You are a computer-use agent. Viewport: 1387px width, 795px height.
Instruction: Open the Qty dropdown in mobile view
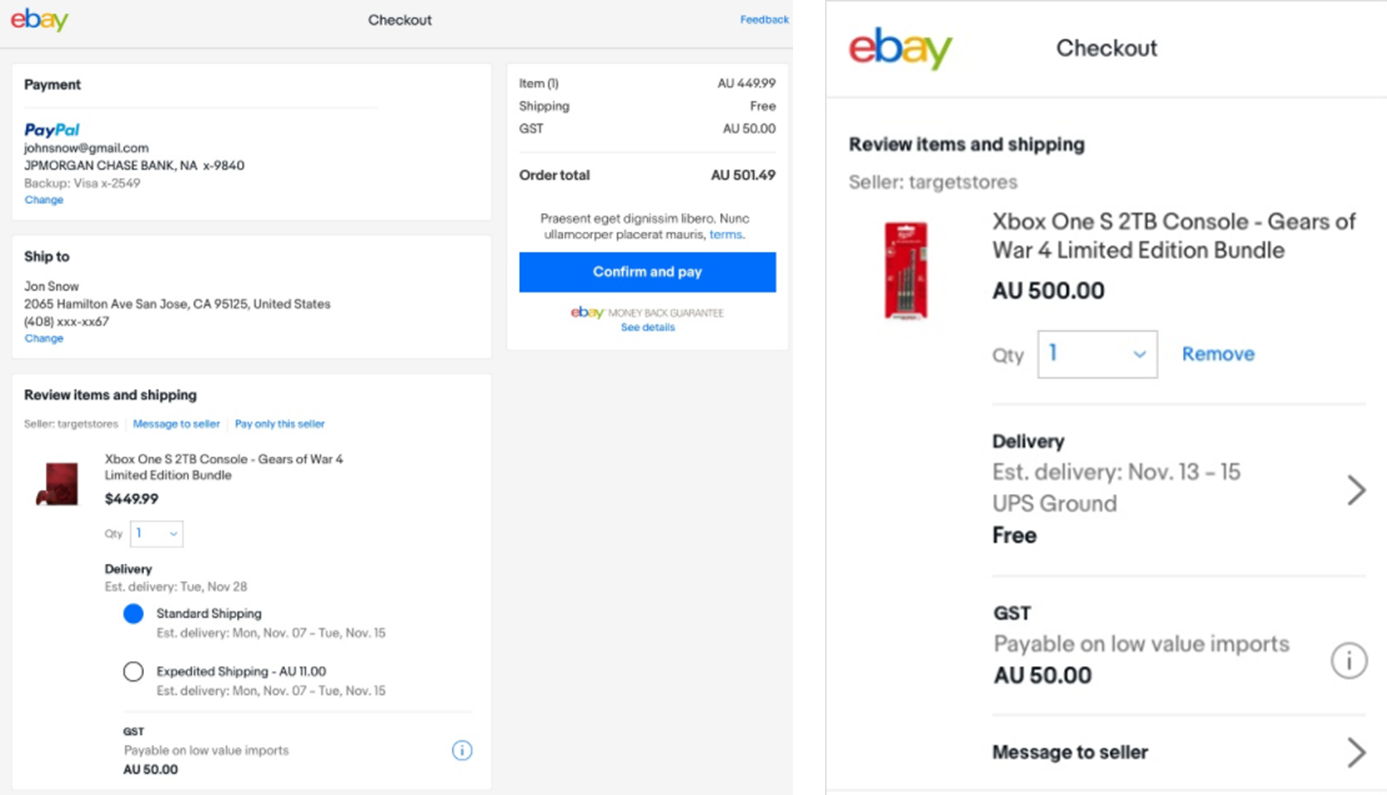1097,354
